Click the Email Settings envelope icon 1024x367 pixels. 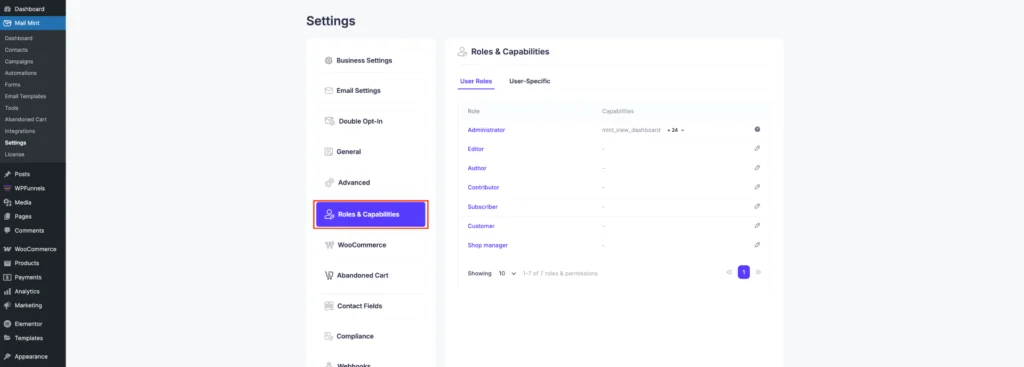point(328,91)
